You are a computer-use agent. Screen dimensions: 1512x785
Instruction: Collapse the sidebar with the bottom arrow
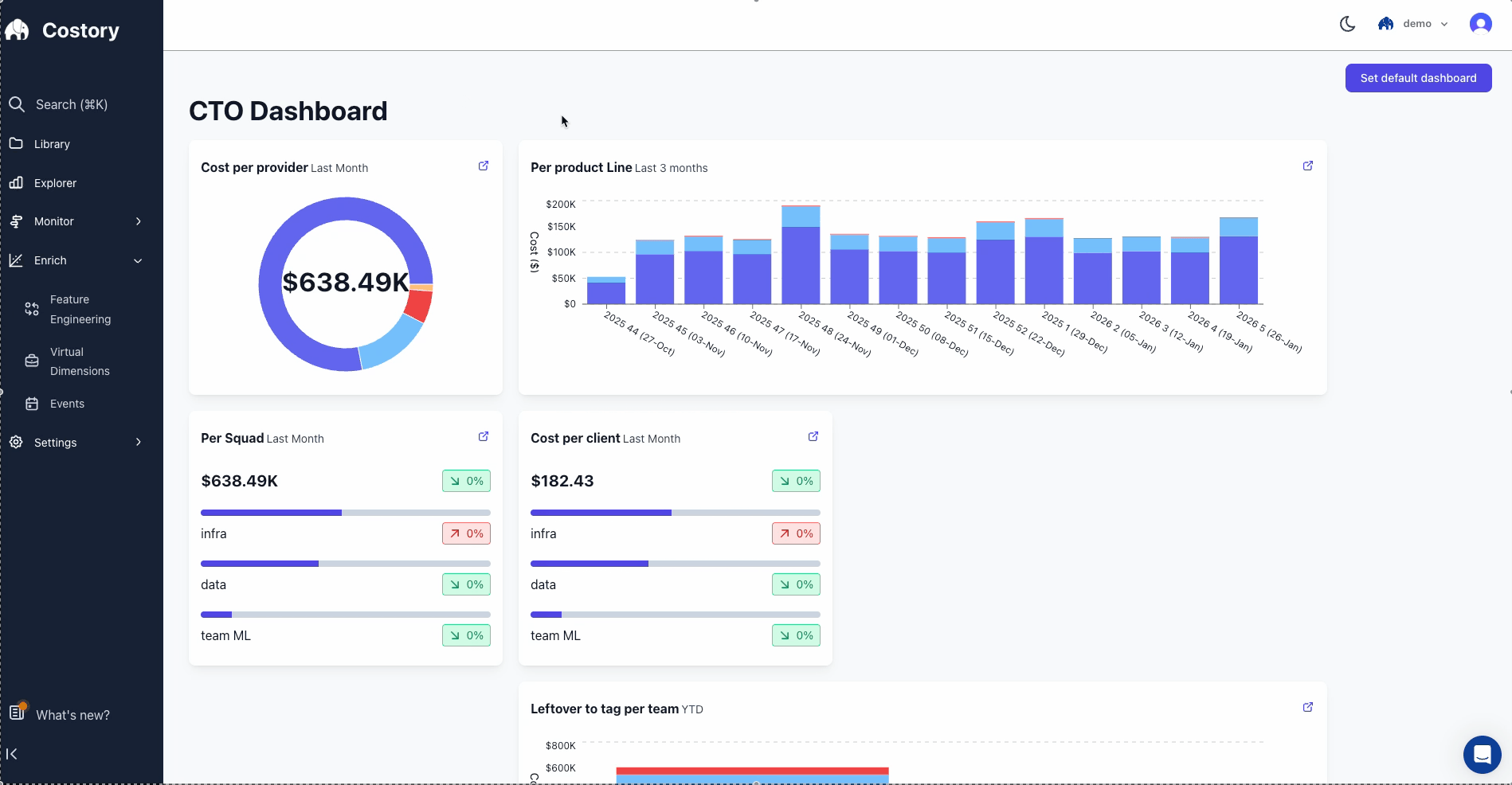[11, 754]
